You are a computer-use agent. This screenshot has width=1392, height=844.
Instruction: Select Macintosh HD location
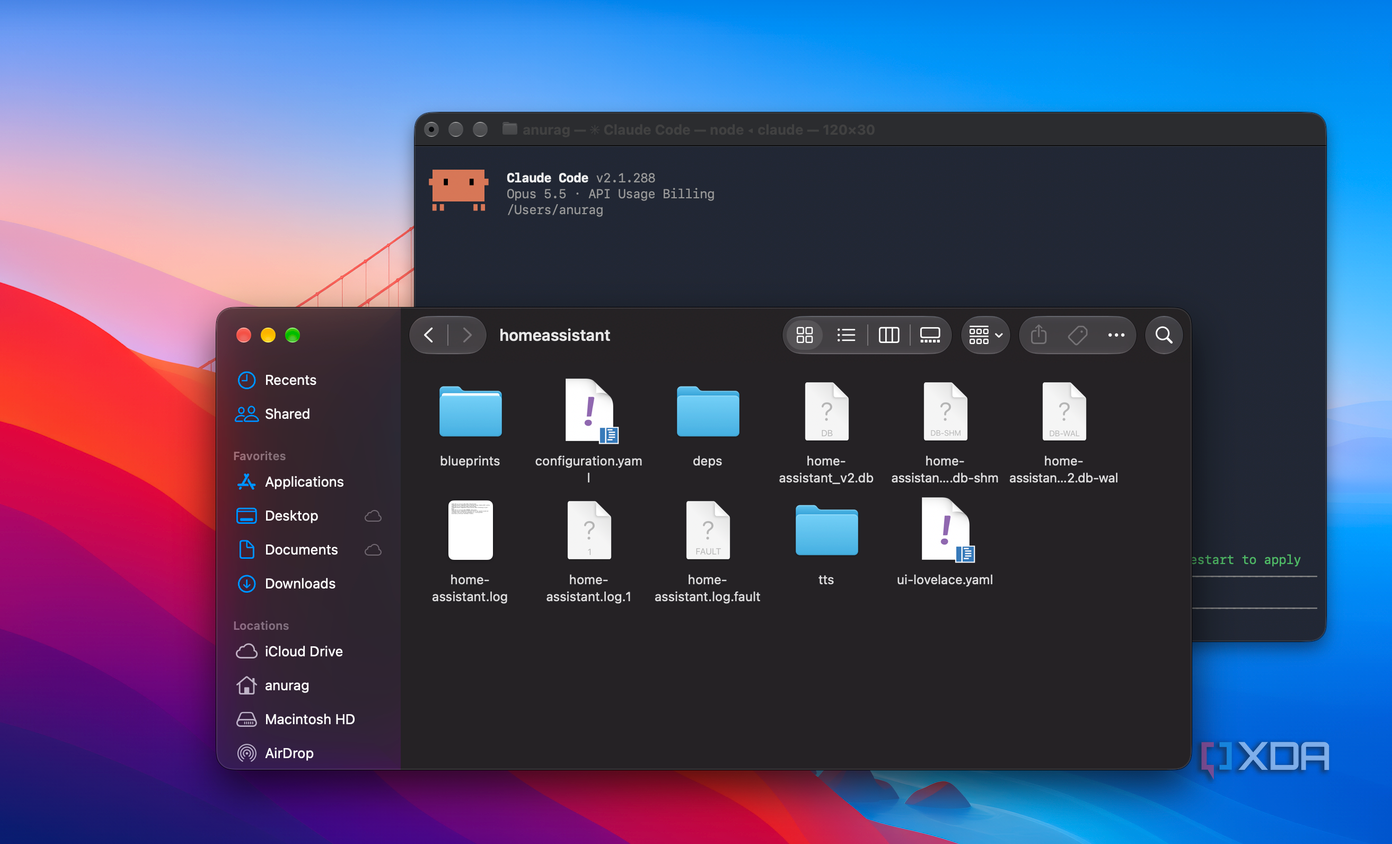coord(308,719)
